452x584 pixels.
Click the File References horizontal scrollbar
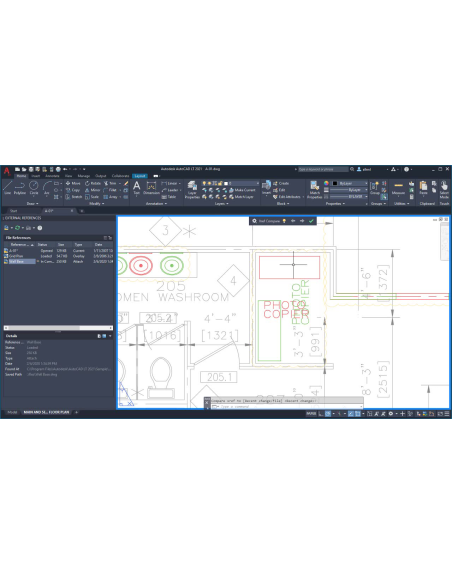coord(58,328)
